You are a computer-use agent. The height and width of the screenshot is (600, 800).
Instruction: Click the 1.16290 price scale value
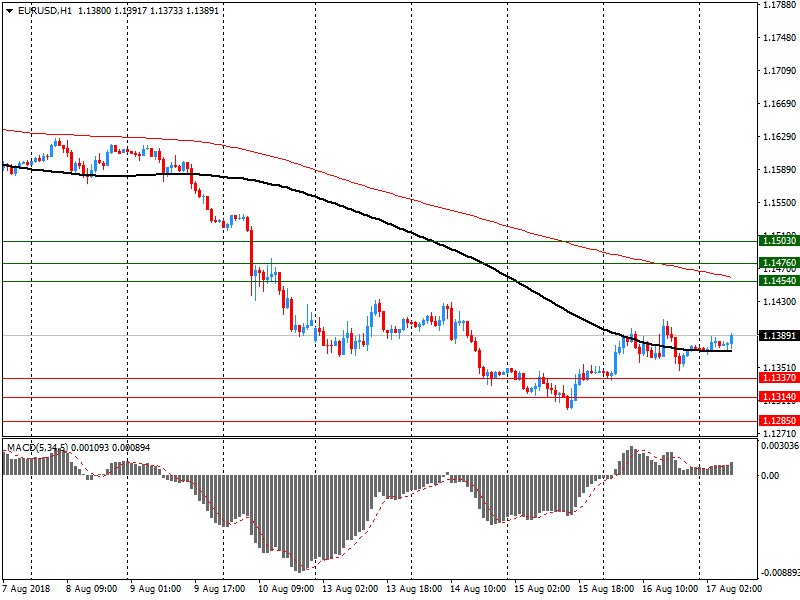(x=779, y=137)
